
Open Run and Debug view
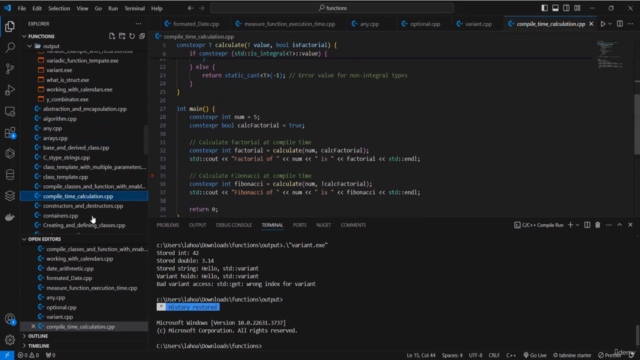click(10, 90)
